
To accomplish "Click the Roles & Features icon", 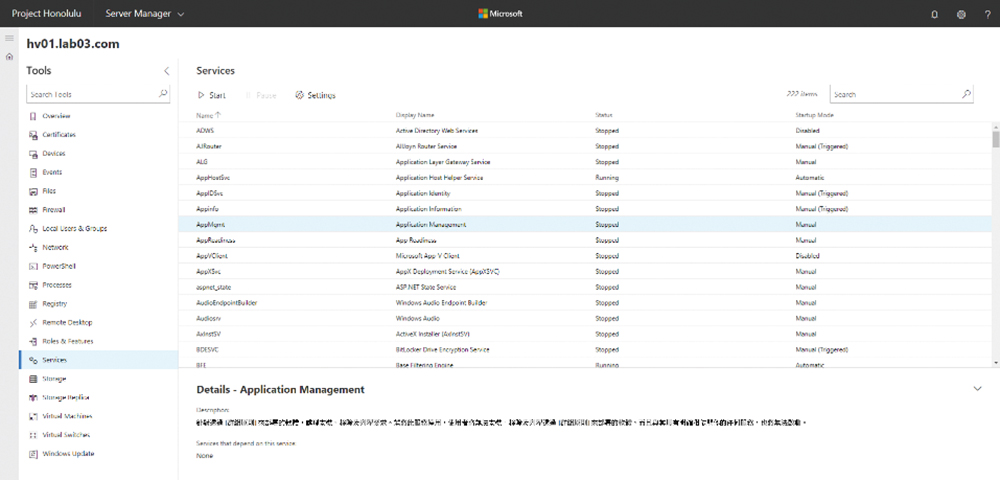I will tap(33, 342).
